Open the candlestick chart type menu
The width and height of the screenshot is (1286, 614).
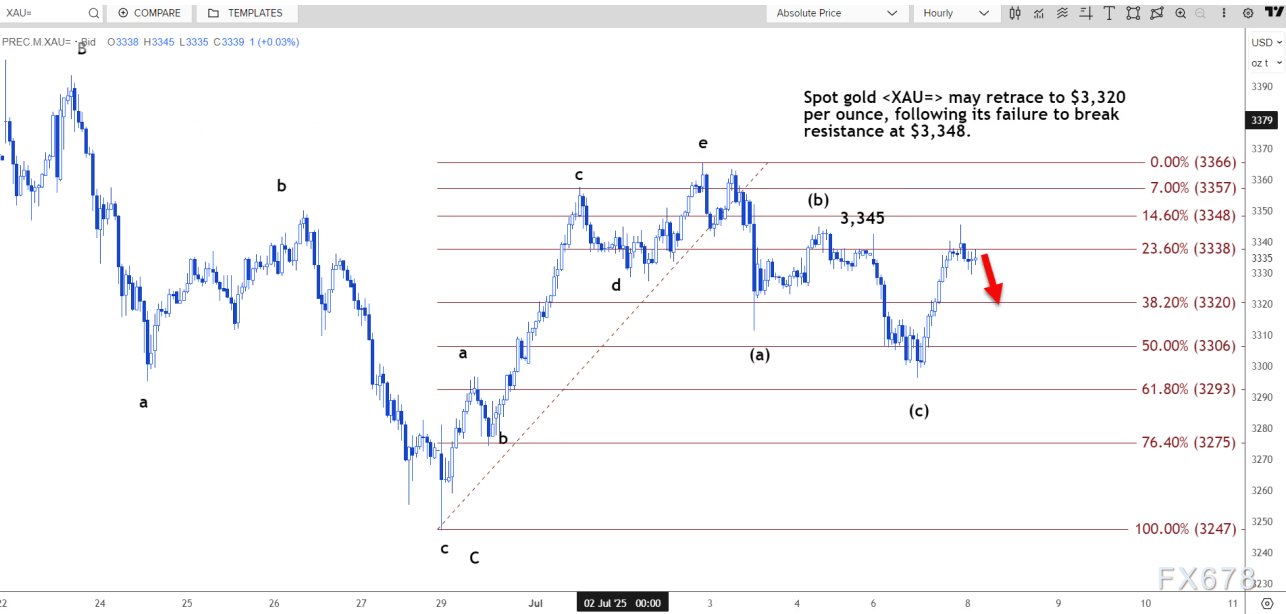(x=1015, y=13)
